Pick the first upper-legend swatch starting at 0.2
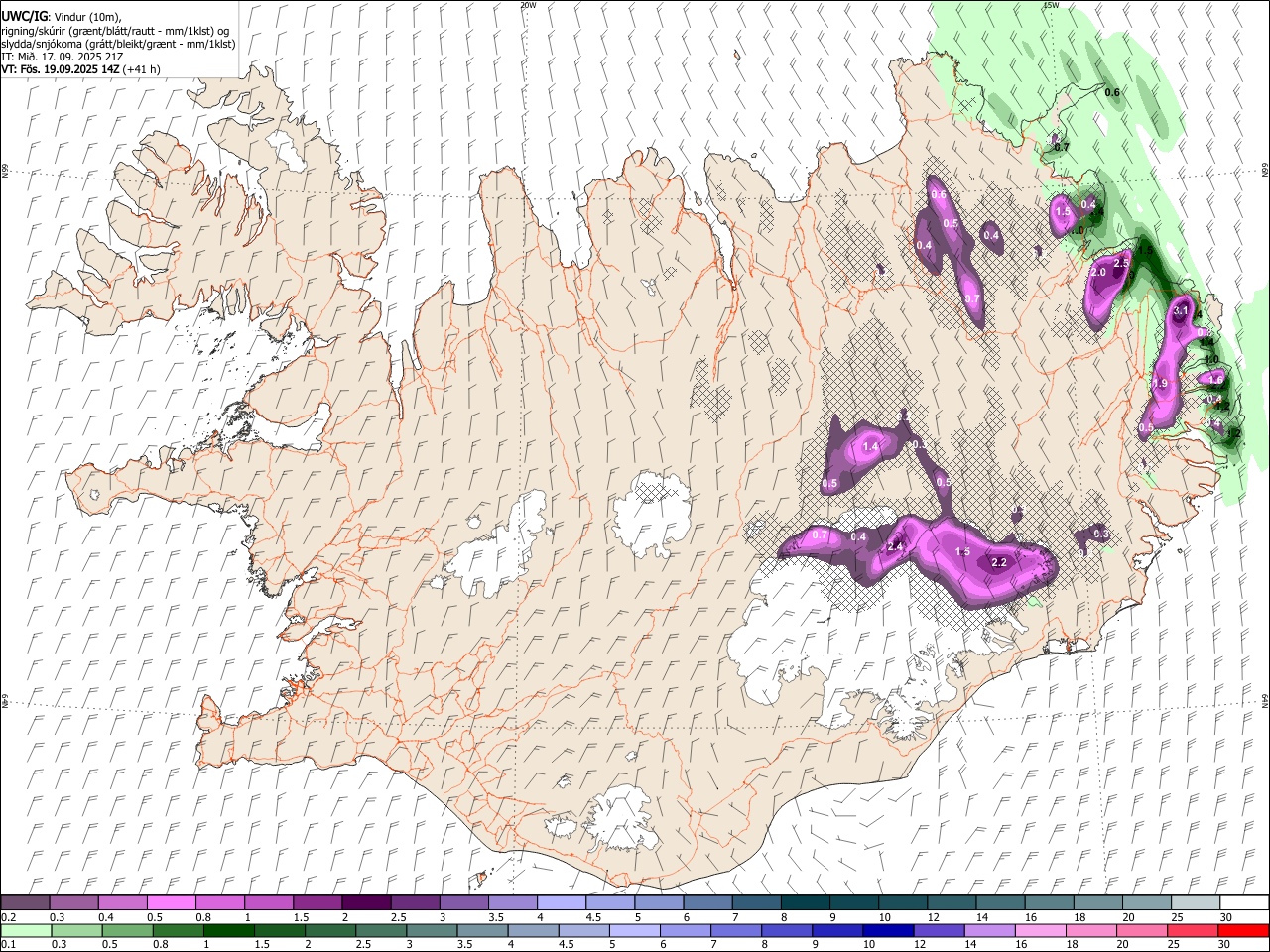The image size is (1270, 952). tap(25, 903)
